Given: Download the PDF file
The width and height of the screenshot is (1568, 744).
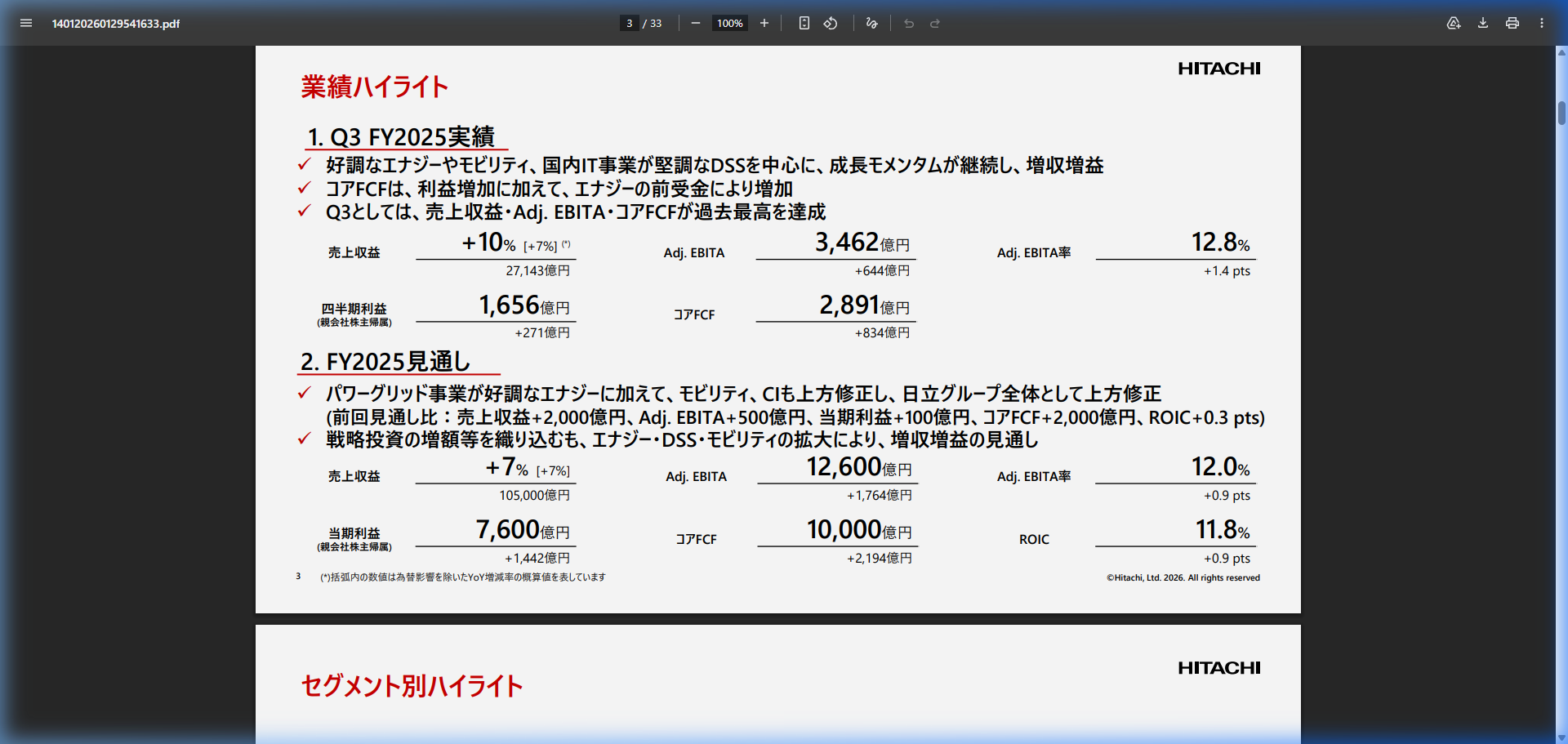Looking at the screenshot, I should click(x=1483, y=24).
